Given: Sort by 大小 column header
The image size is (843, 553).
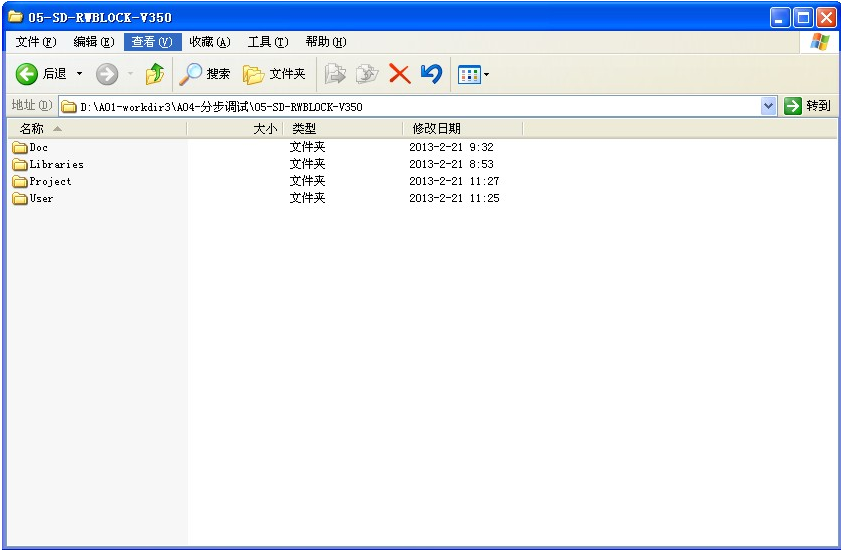Looking at the screenshot, I should (x=235, y=129).
